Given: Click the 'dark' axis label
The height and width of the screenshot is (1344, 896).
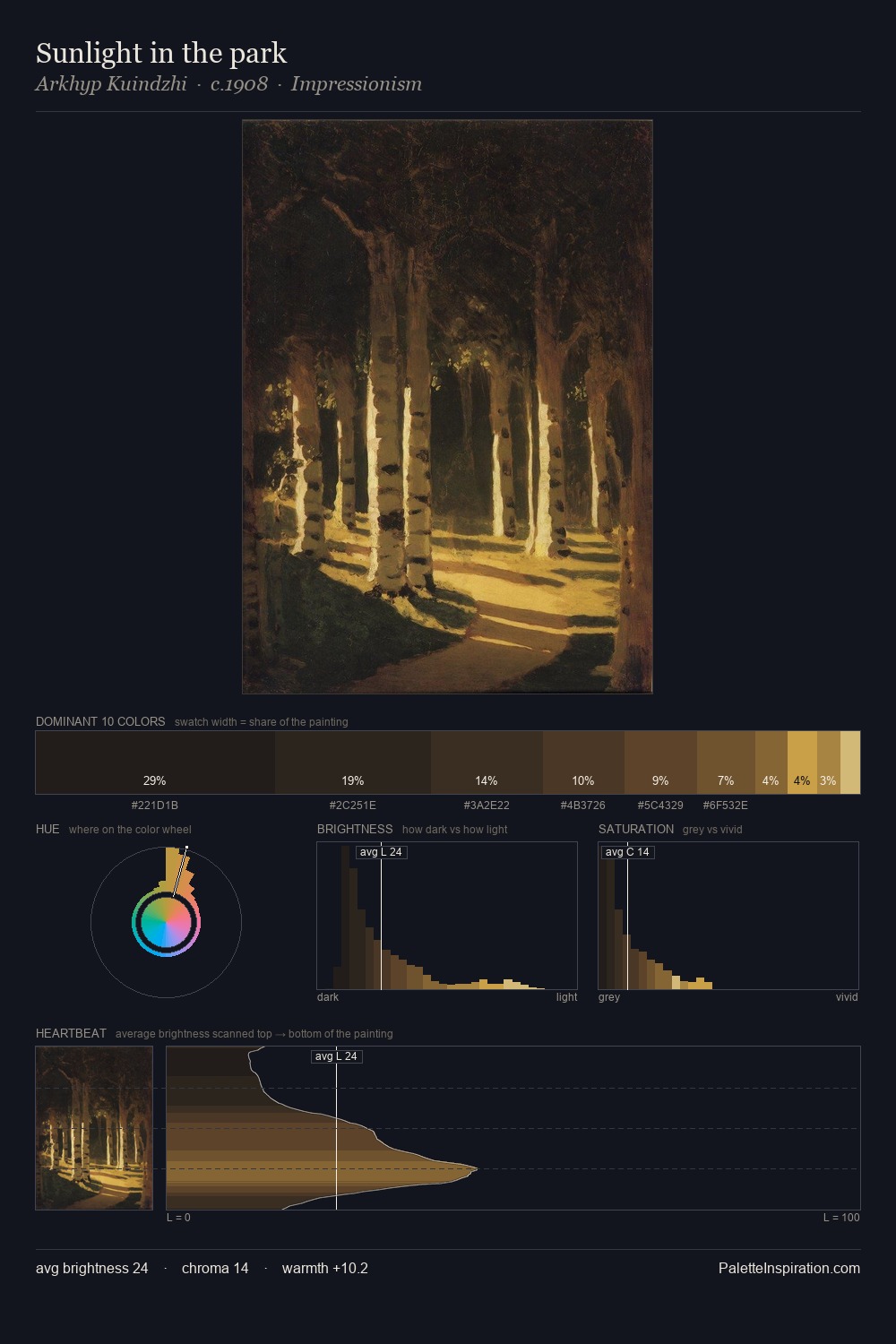Looking at the screenshot, I should pos(328,997).
